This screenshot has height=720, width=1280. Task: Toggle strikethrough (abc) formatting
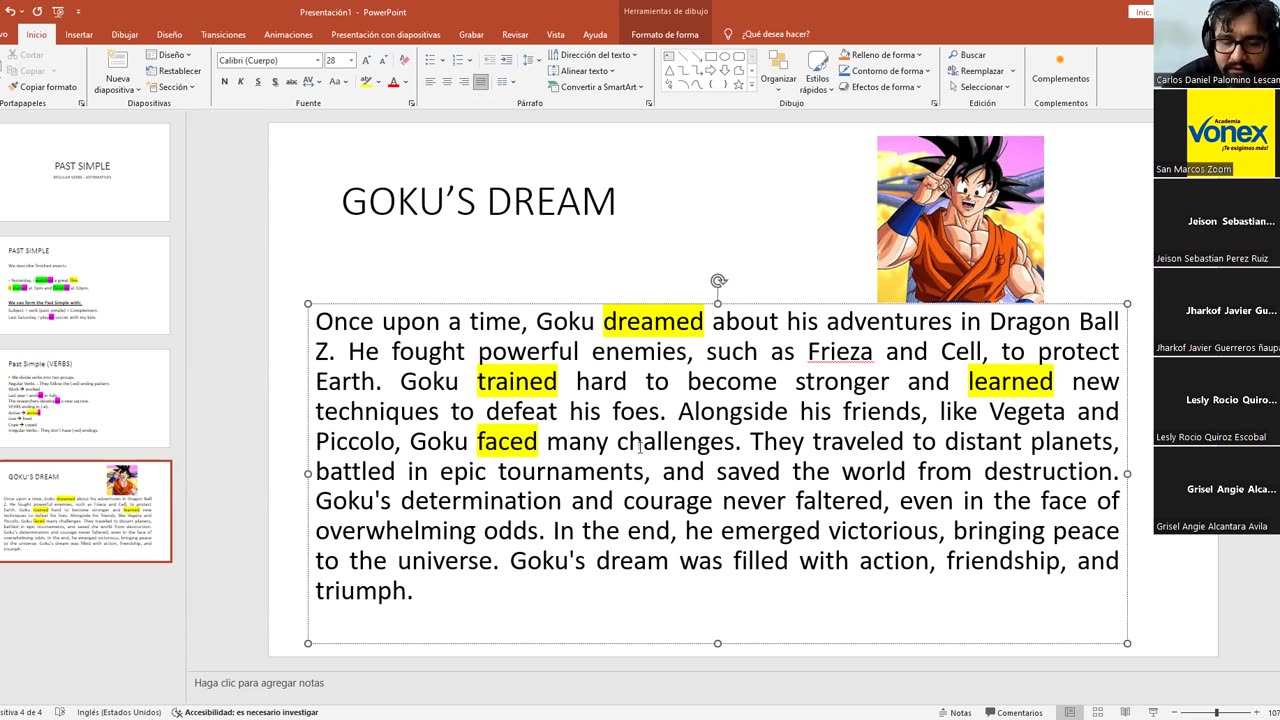pos(292,81)
